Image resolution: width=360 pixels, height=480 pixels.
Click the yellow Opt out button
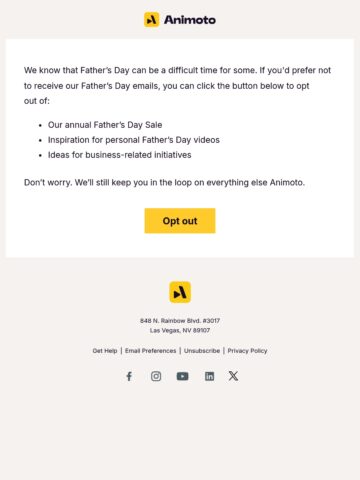click(180, 221)
